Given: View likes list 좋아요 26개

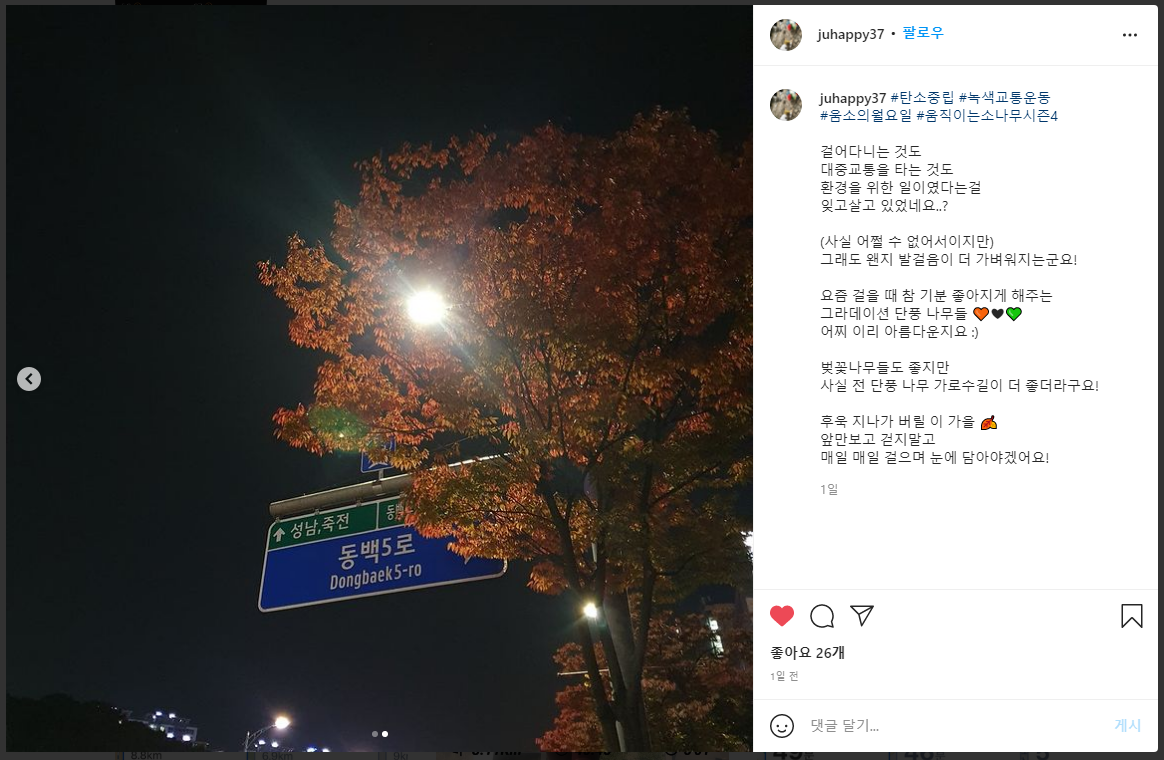Looking at the screenshot, I should pyautogui.click(x=807, y=653).
